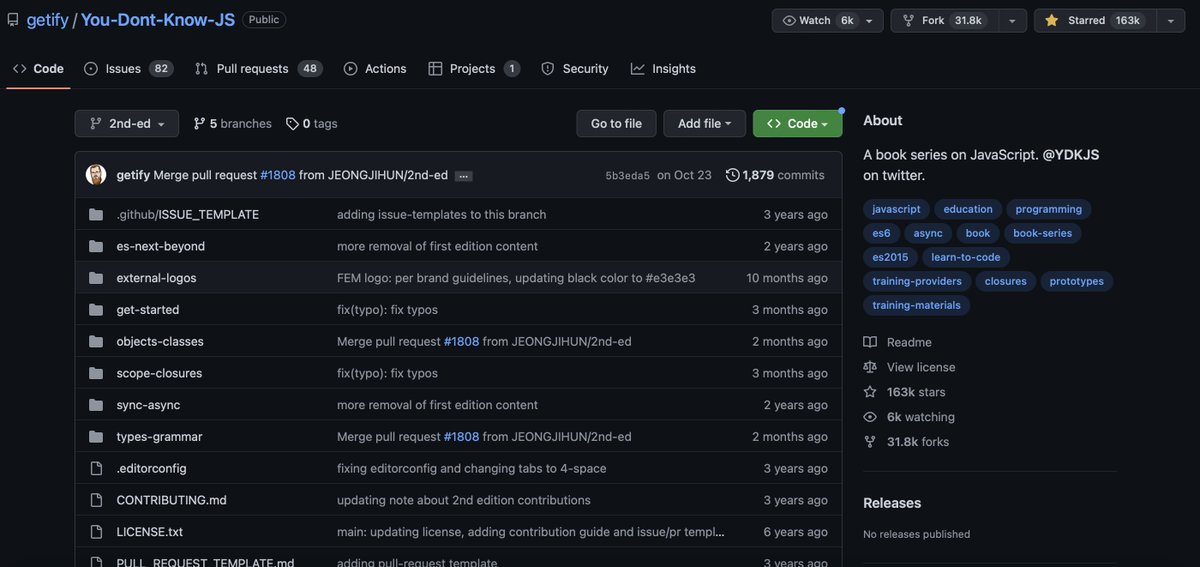Expand the Watch options dropdown arrow
The width and height of the screenshot is (1200, 567).
[x=868, y=20]
